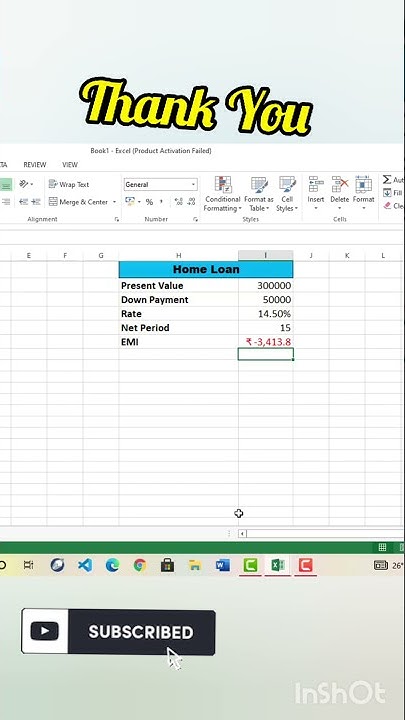Open Number format dialog launcher

point(195,219)
